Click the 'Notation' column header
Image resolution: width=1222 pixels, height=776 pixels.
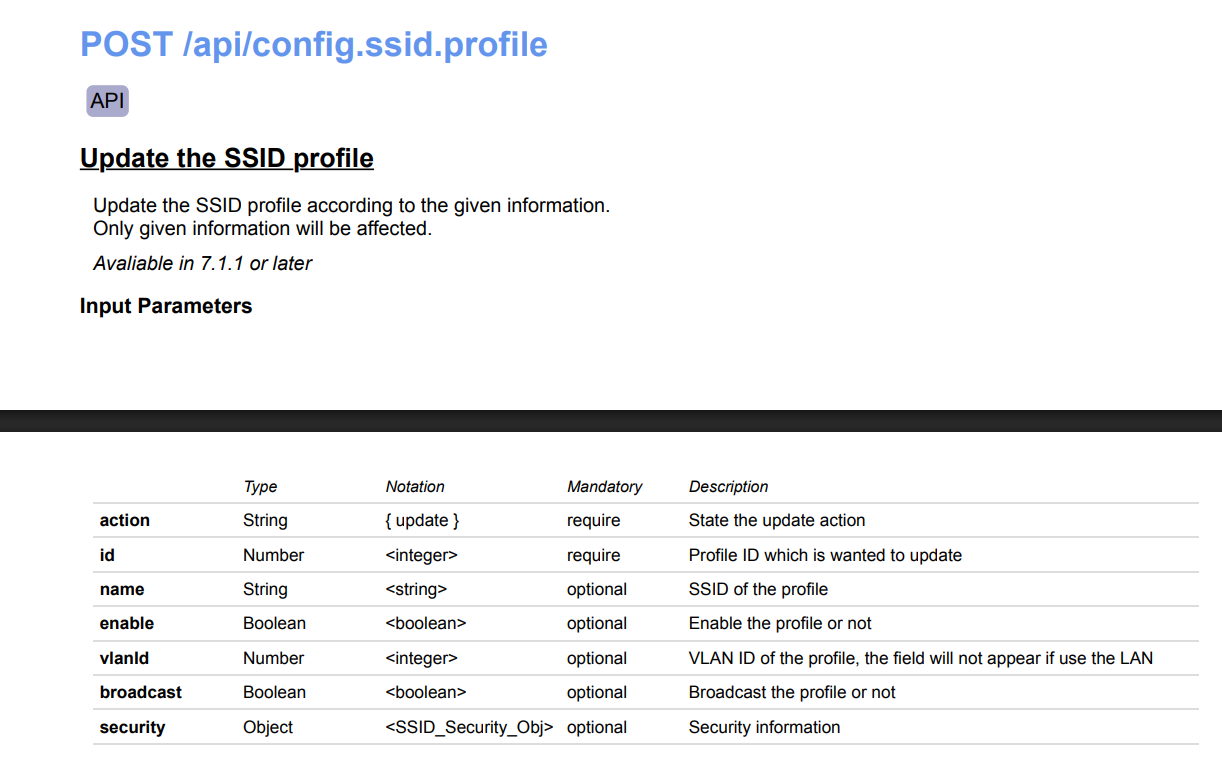coord(415,487)
